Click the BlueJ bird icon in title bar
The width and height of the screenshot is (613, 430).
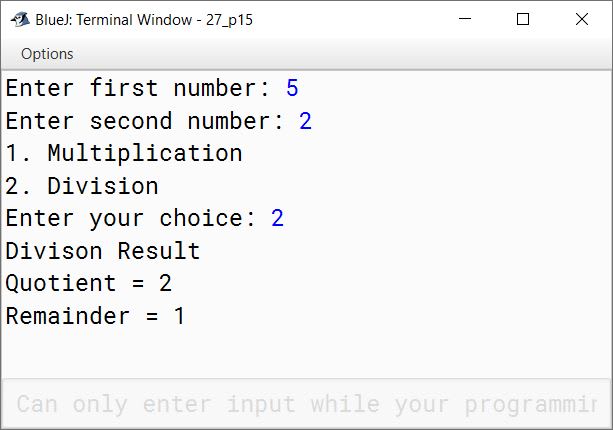tap(20, 19)
